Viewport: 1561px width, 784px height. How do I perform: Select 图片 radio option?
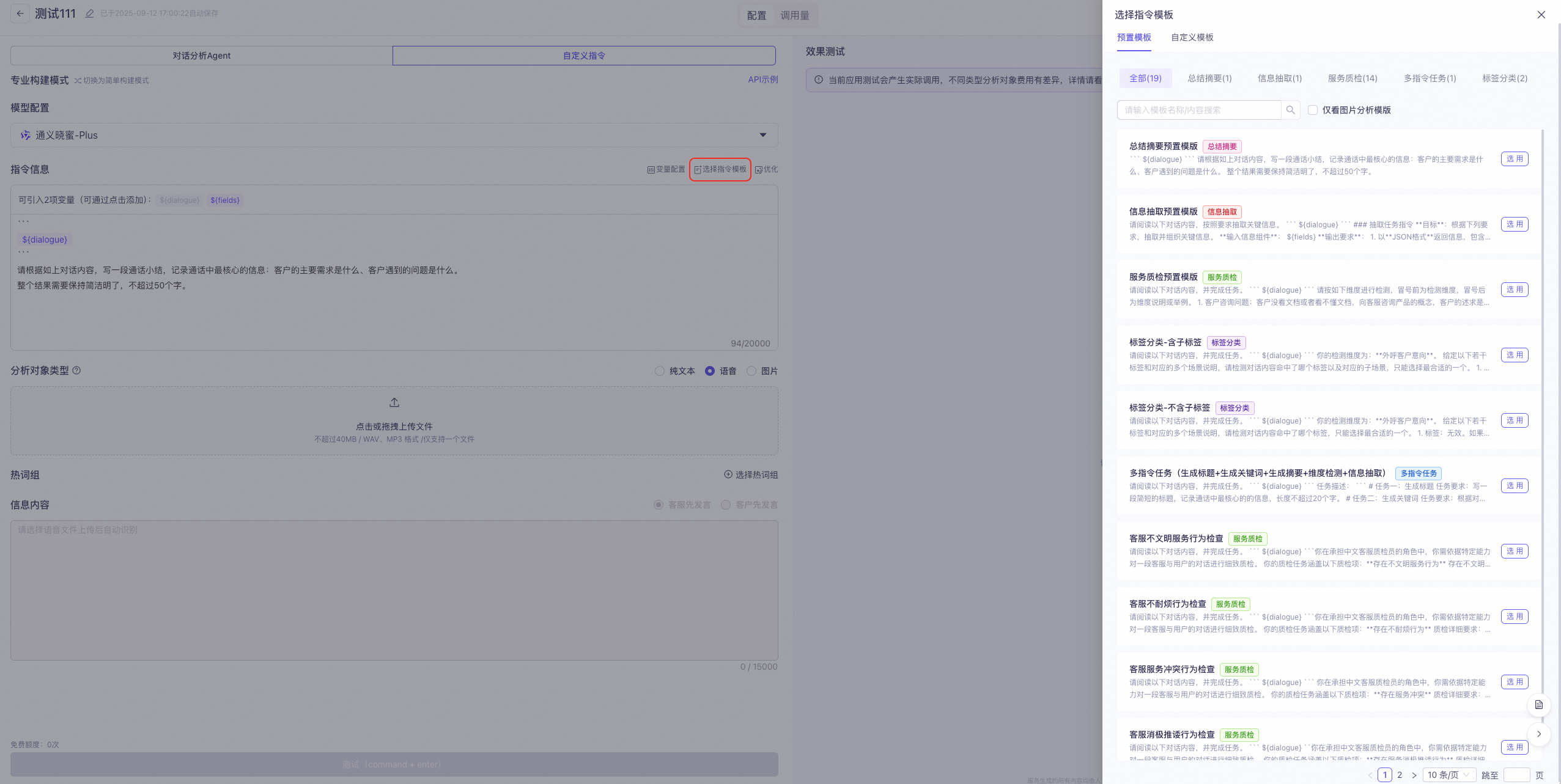point(751,371)
